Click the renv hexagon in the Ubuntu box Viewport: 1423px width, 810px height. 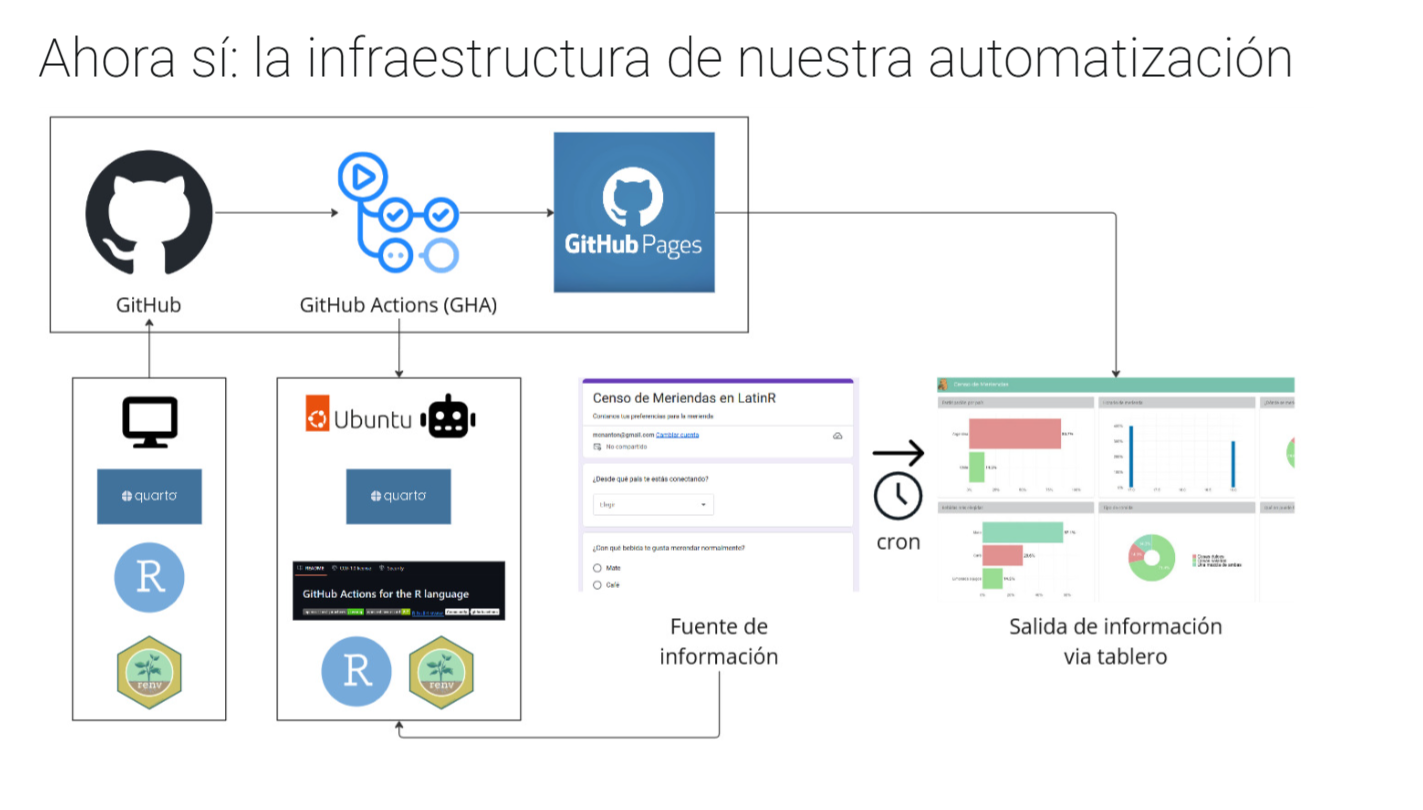pos(441,671)
